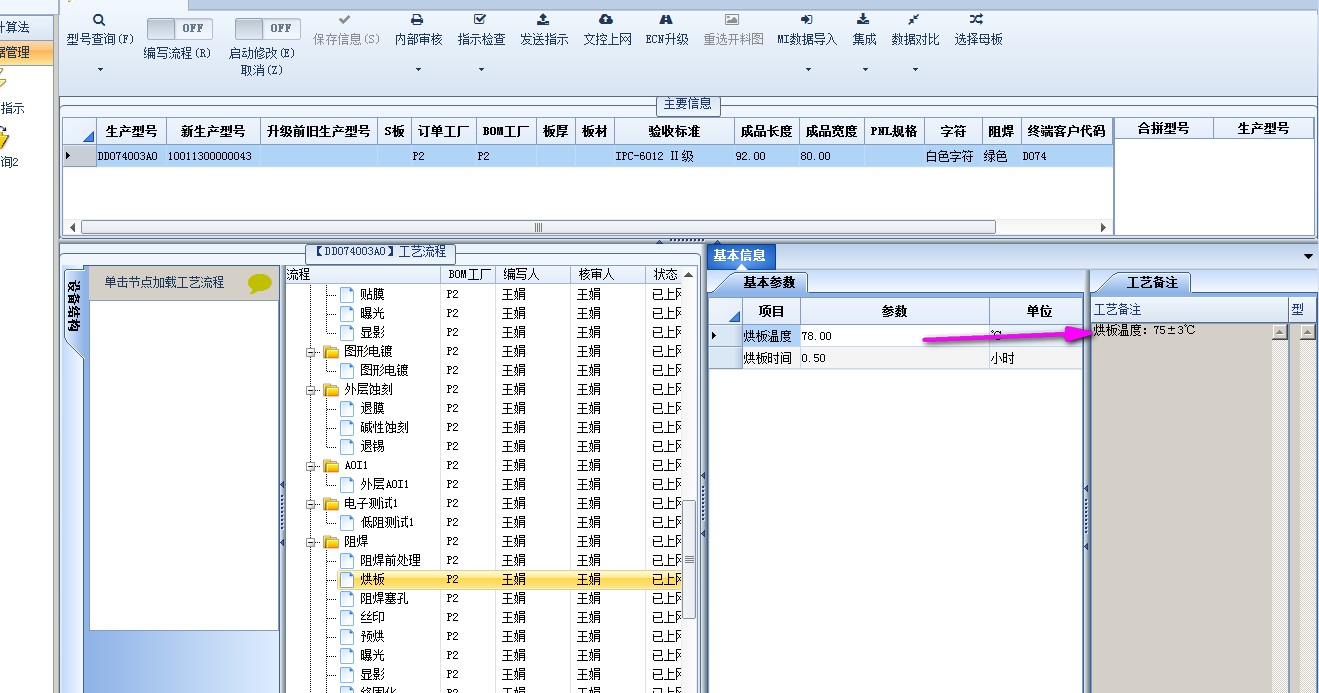1319x693 pixels.
Task: Select the DD074003A0 main info row
Action: (x=588, y=156)
